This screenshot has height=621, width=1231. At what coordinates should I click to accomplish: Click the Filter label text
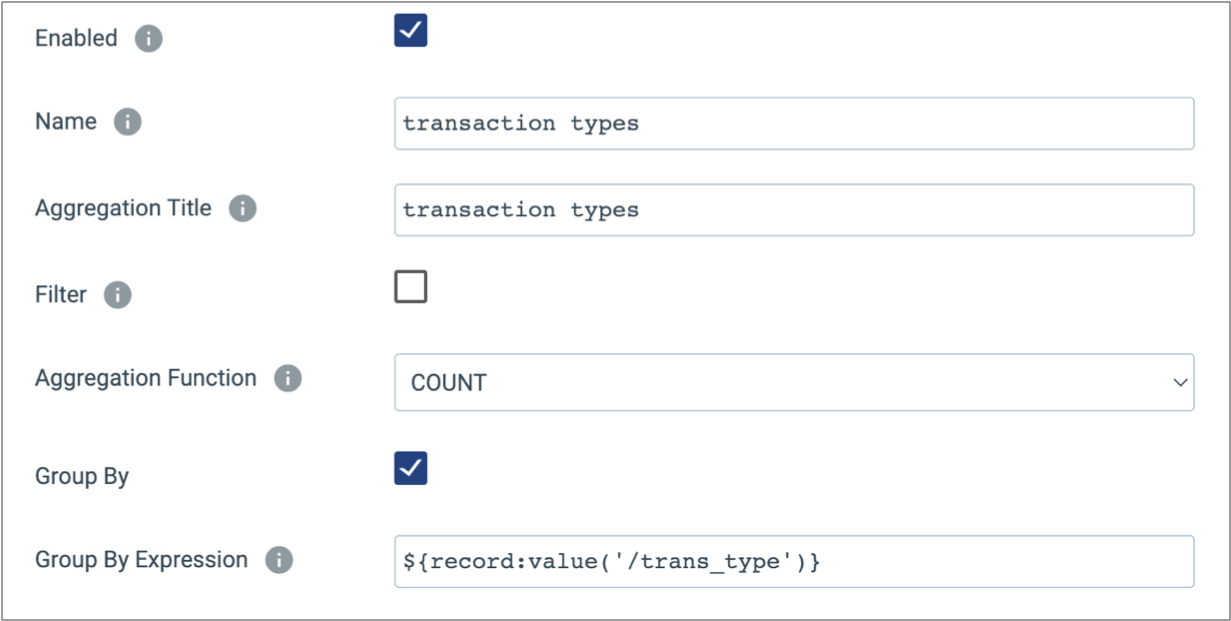click(61, 295)
